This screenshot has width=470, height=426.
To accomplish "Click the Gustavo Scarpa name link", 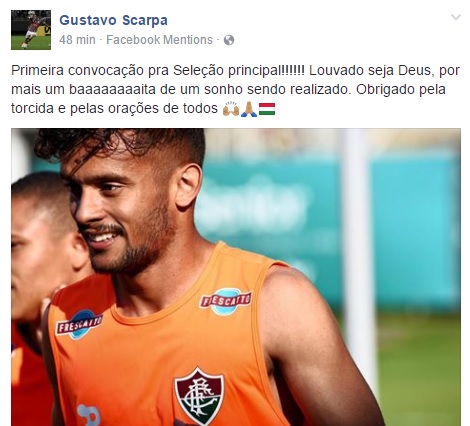I will [x=113, y=20].
